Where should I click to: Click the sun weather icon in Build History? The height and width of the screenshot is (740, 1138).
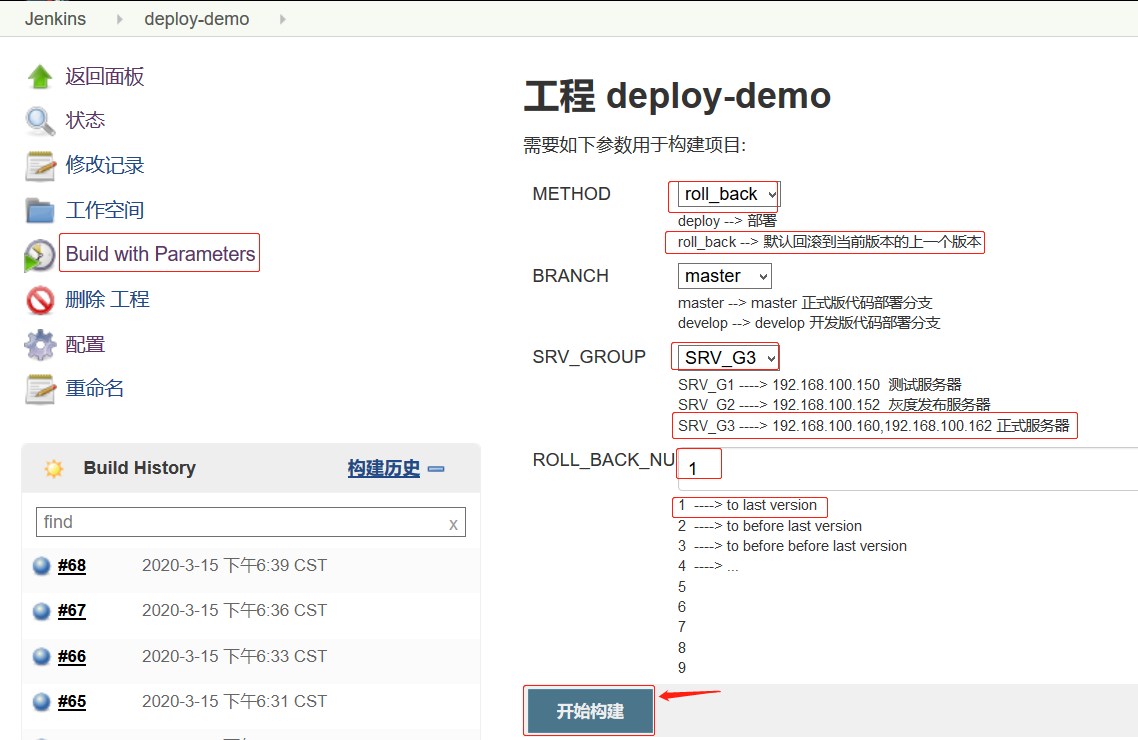tap(54, 469)
